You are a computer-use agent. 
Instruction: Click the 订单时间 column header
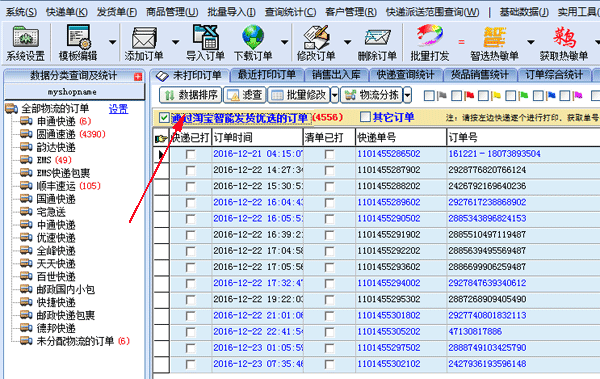[257, 137]
